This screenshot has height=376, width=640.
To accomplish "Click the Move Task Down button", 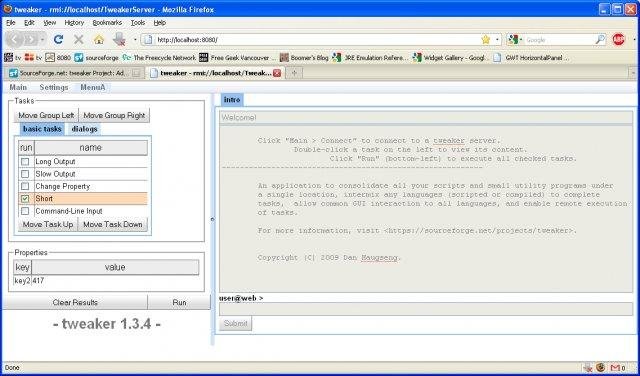I will [x=113, y=225].
